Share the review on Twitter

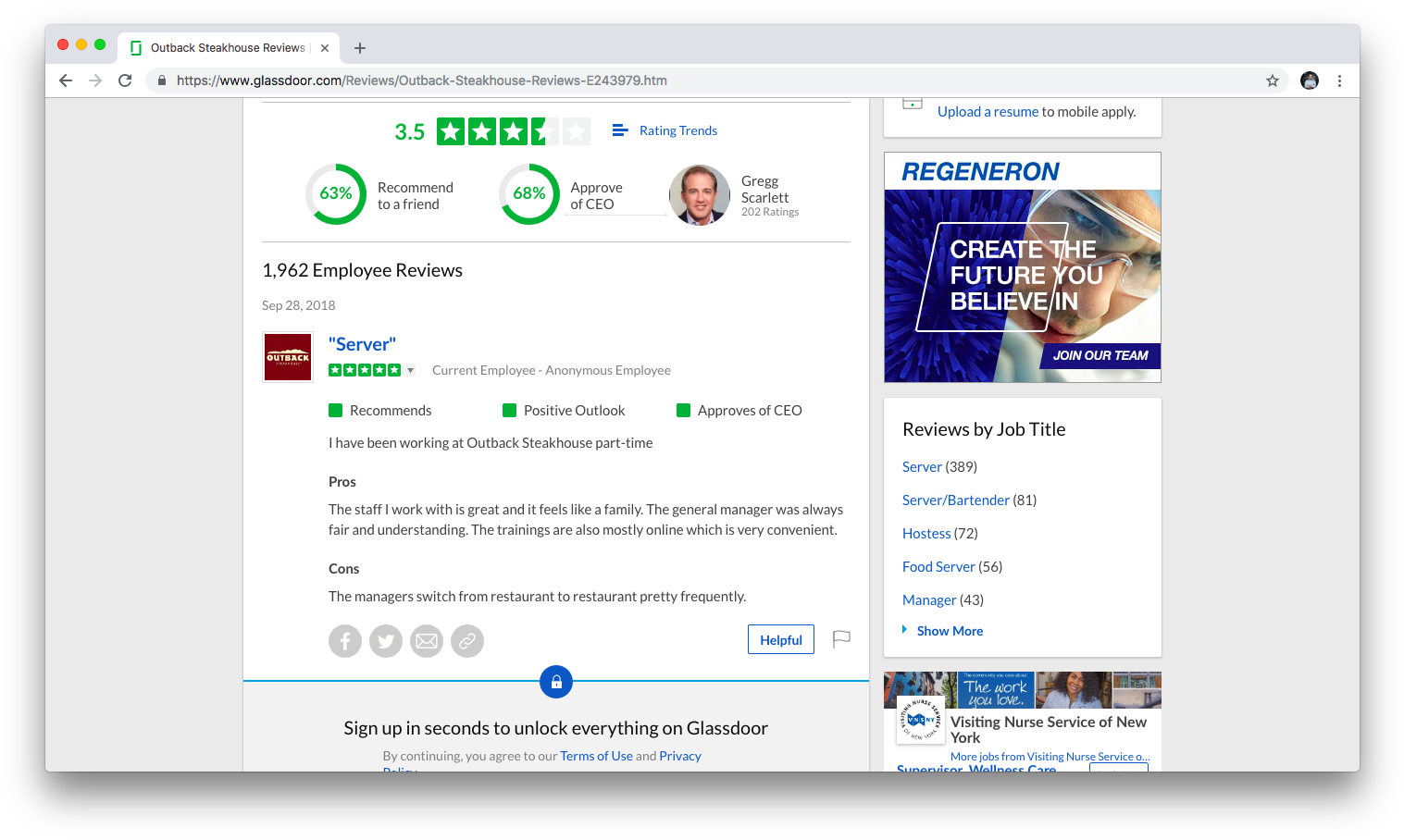[386, 641]
